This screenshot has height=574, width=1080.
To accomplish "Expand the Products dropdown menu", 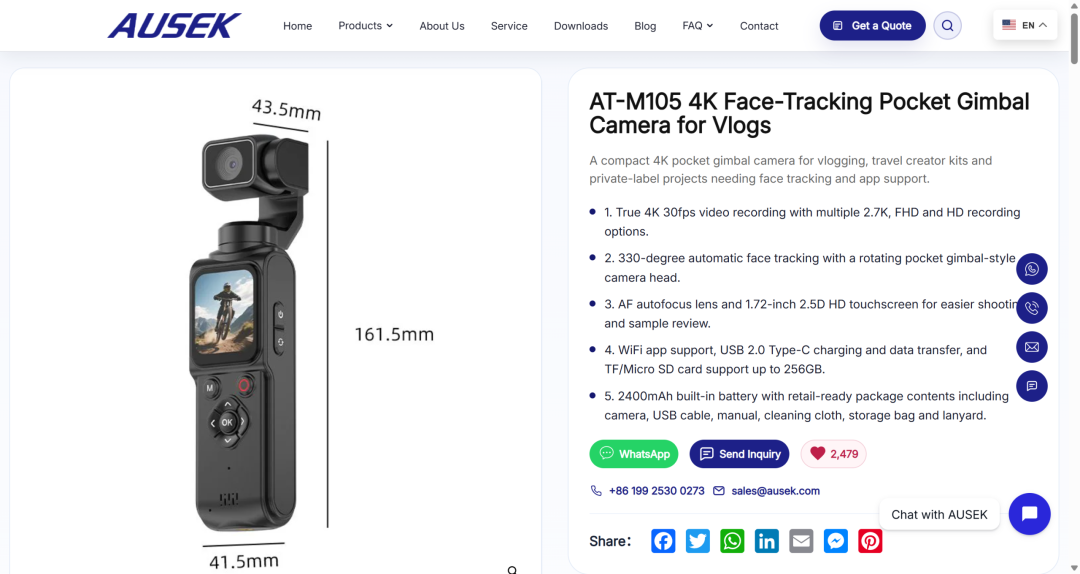I will [365, 25].
